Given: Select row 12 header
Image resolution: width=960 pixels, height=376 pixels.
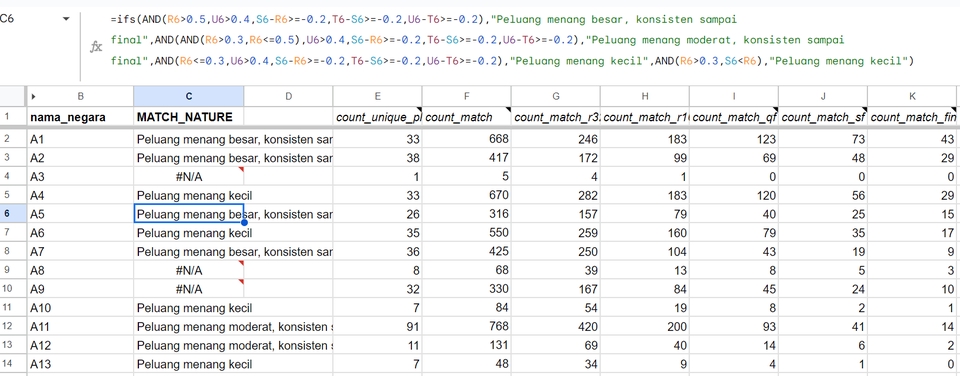Looking at the screenshot, I should pyautogui.click(x=12, y=327).
